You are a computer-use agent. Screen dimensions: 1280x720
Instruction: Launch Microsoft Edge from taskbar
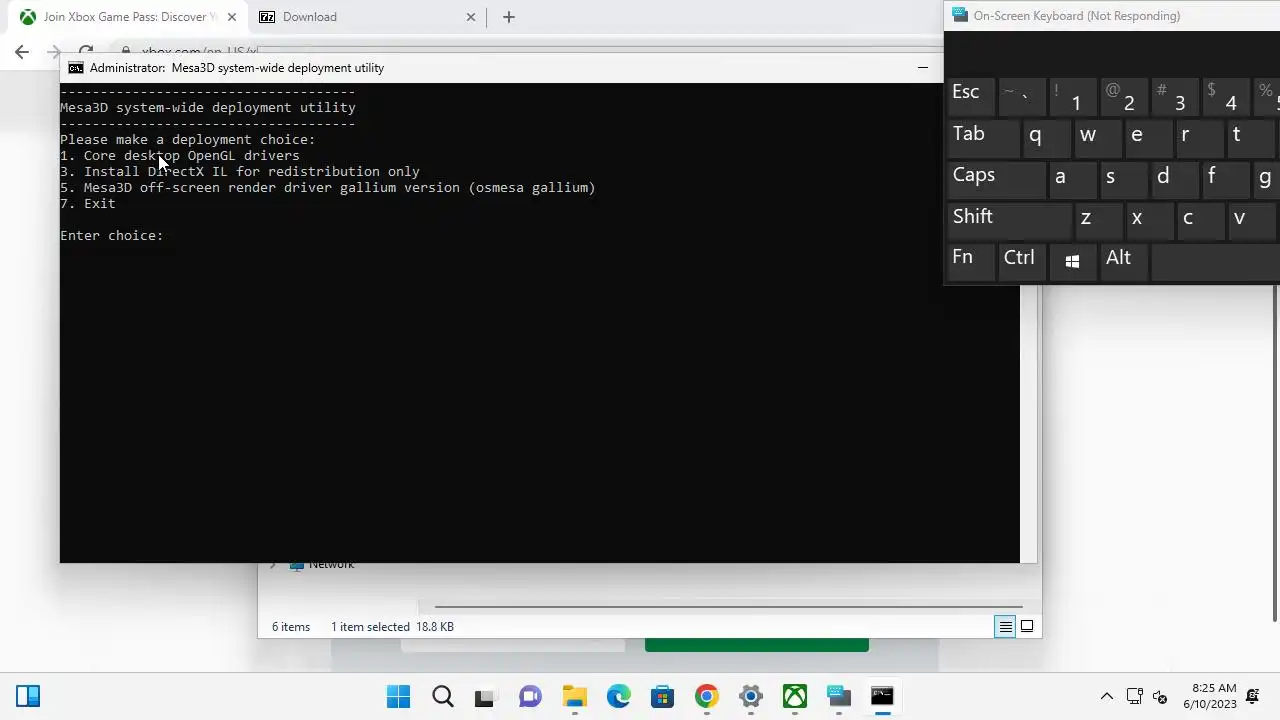pos(618,696)
